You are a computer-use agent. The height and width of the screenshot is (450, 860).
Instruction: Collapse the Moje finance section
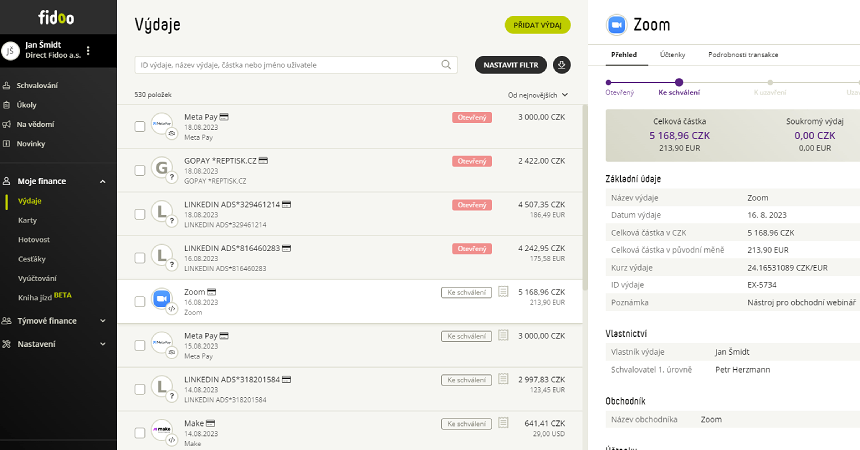click(103, 181)
